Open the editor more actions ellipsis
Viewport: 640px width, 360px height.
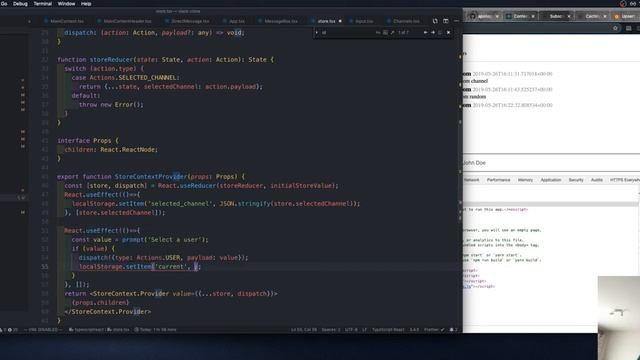[x=456, y=21]
